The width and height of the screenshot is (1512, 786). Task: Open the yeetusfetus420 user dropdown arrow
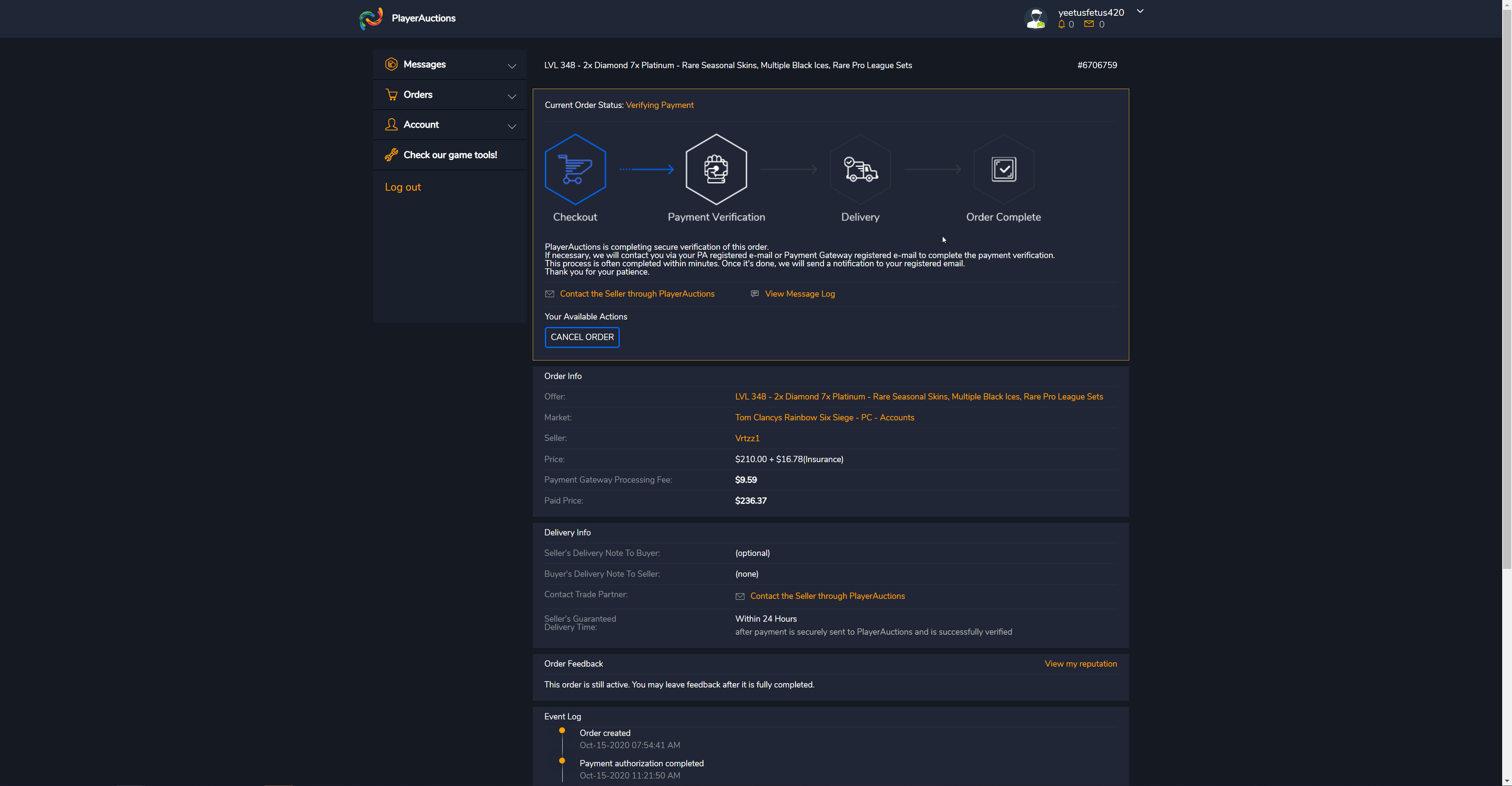tap(1140, 11)
